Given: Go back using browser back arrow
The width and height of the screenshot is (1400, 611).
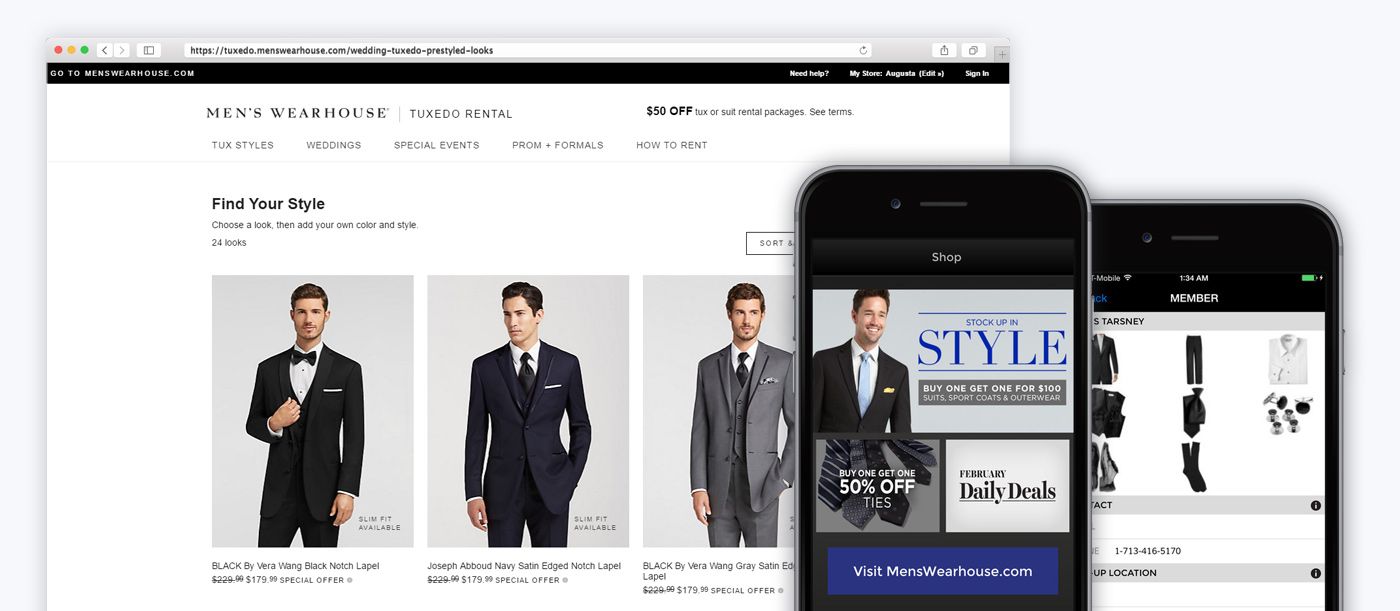Looking at the screenshot, I should (x=105, y=50).
